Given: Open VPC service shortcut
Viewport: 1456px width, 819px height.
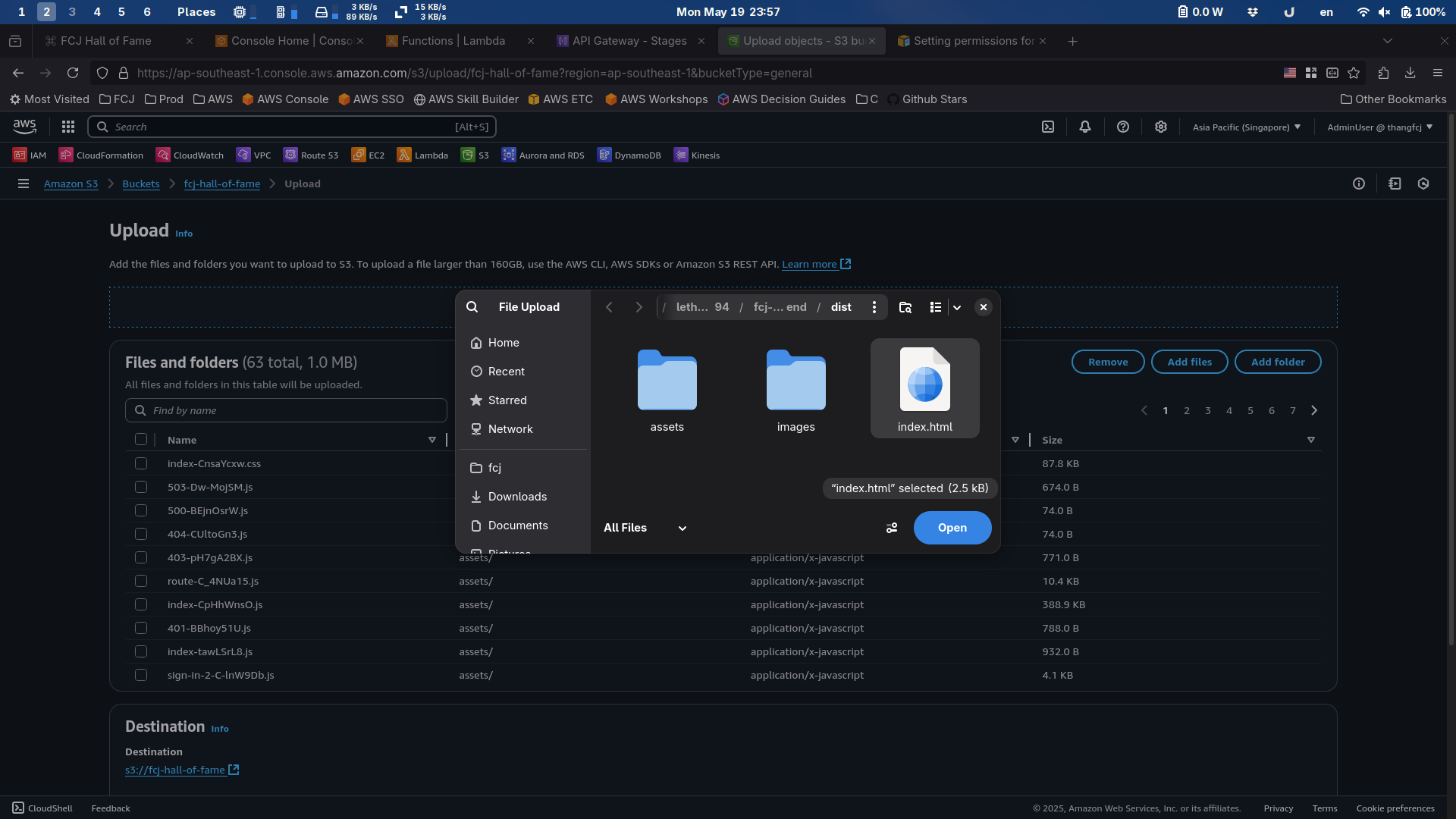Looking at the screenshot, I should coord(253,155).
